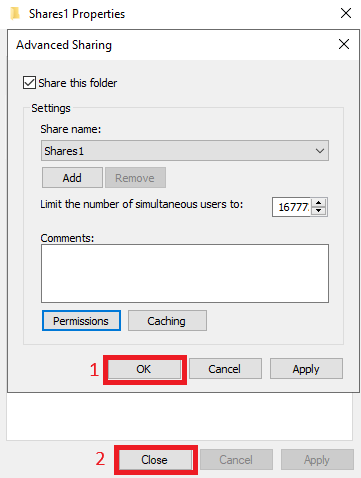Viewport: 361px width, 478px height.
Task: Click the Add share name button
Action: coord(72,178)
